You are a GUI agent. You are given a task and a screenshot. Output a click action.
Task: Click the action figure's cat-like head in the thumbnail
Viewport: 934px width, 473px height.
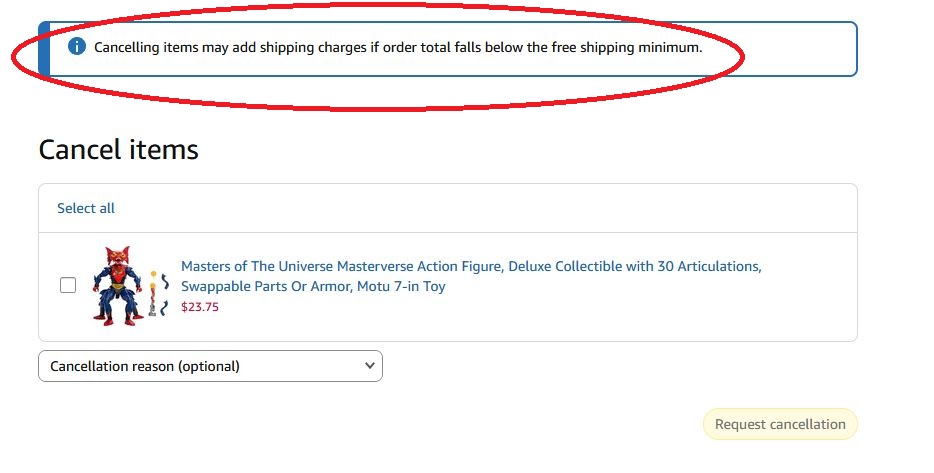[x=117, y=256]
